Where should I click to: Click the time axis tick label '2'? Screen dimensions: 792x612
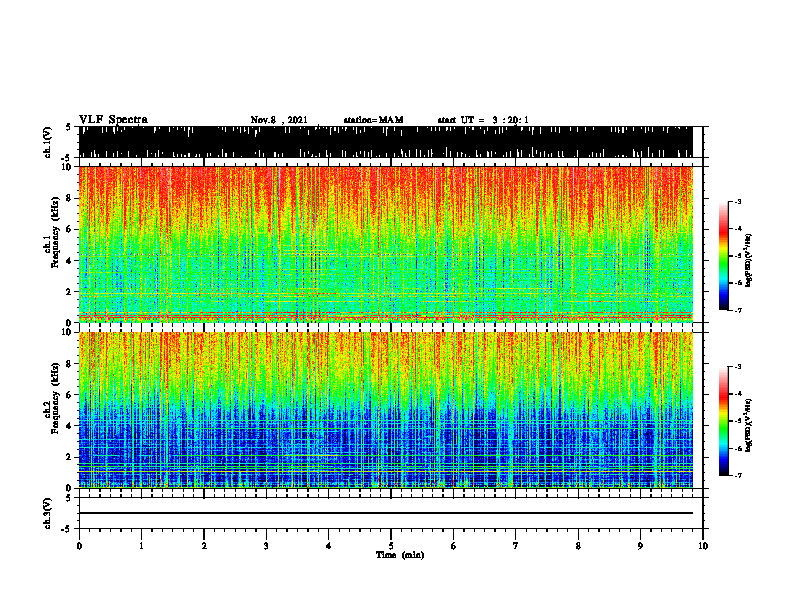pos(204,546)
